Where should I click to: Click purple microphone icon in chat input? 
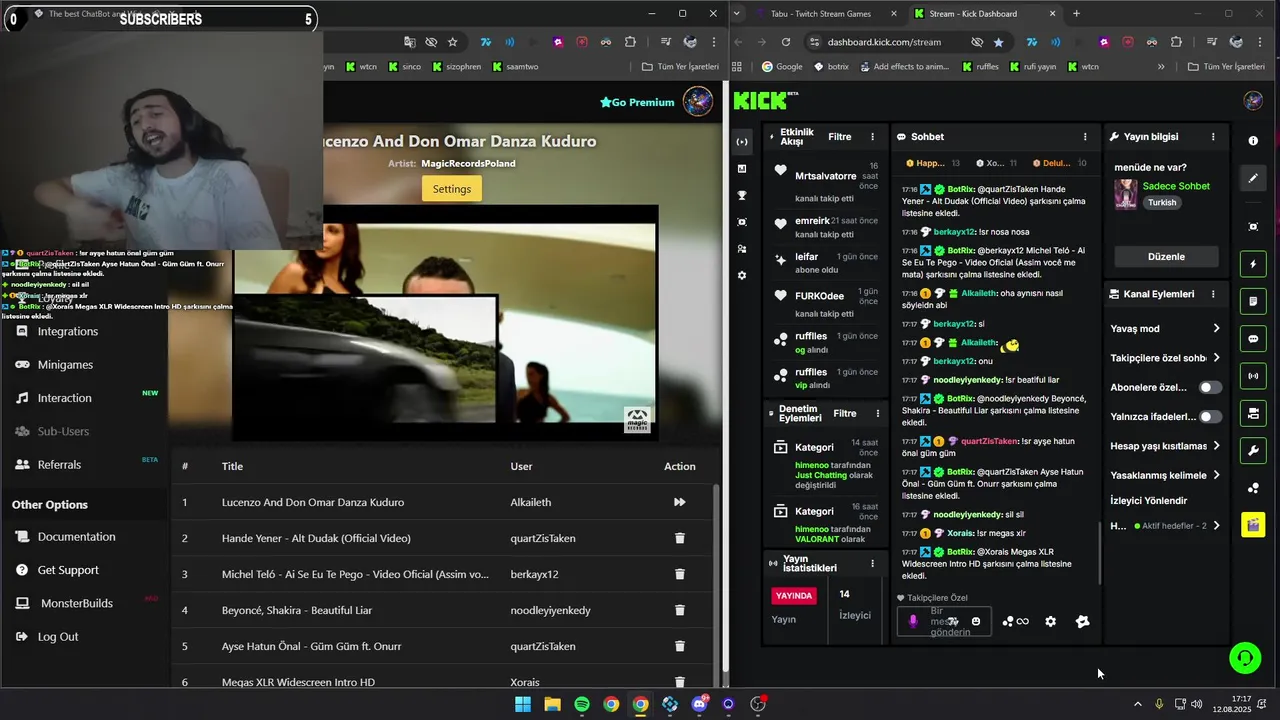tap(912, 621)
